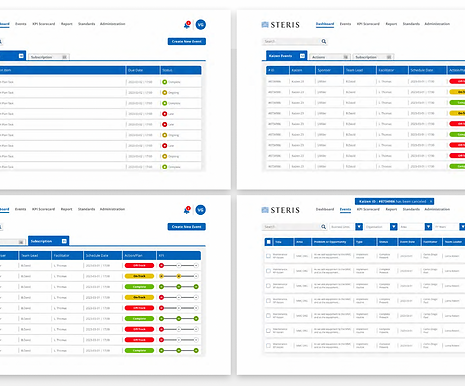Click the Problem or Opportunity column header

(332, 242)
